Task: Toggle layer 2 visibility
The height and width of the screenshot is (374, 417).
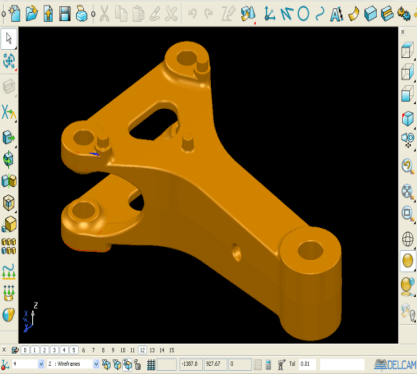Action: (44, 350)
